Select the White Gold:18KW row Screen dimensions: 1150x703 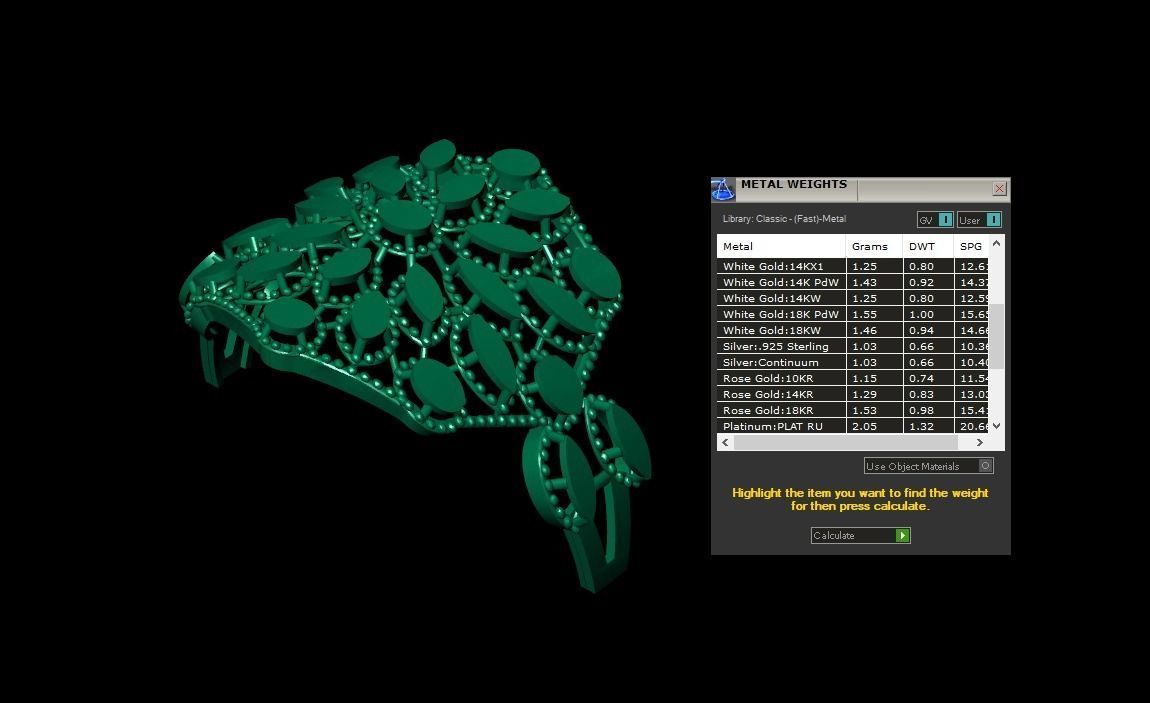tap(852, 331)
